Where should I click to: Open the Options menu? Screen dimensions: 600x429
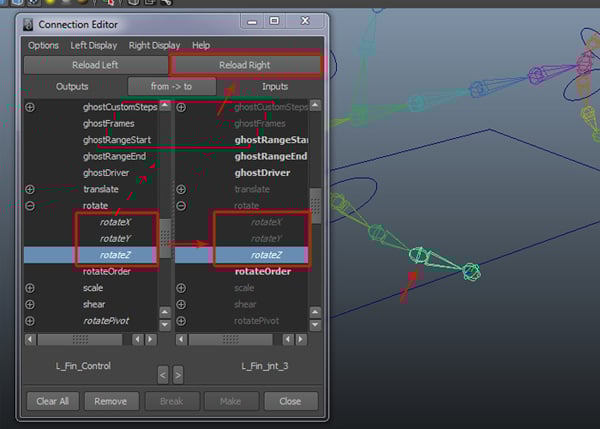[x=43, y=45]
